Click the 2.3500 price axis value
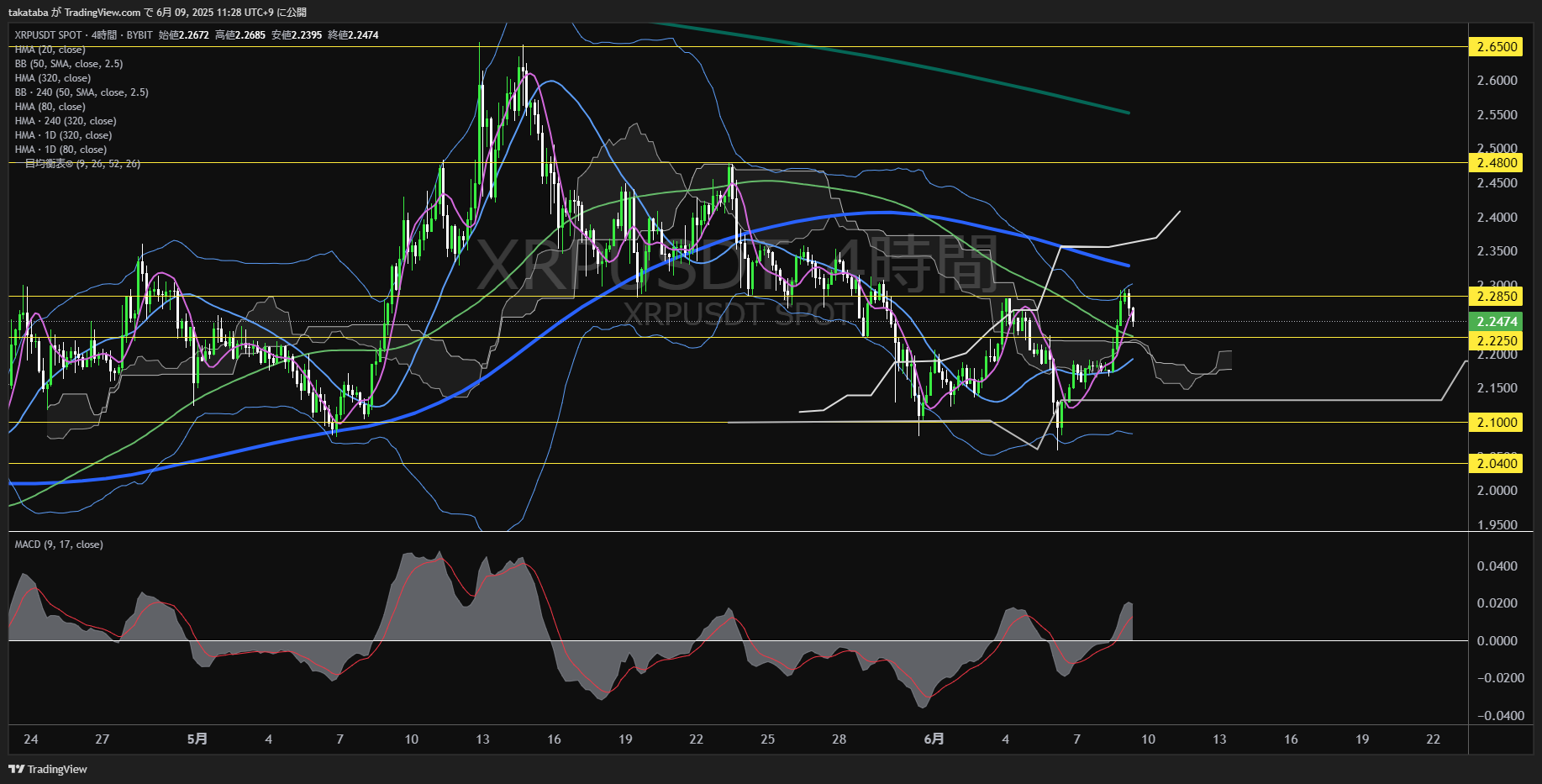This screenshot has width=1542, height=784. pyautogui.click(x=1497, y=251)
